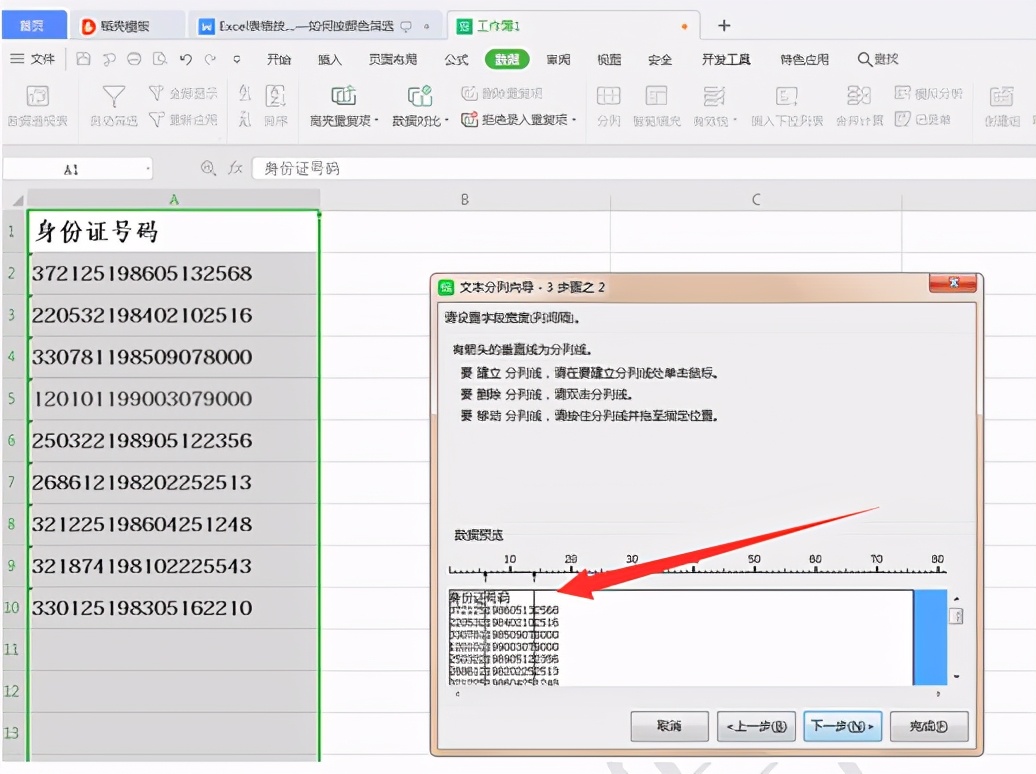This screenshot has height=774, width=1036.
Task: Open the 安全 ribbon tab
Action: pyautogui.click(x=659, y=59)
